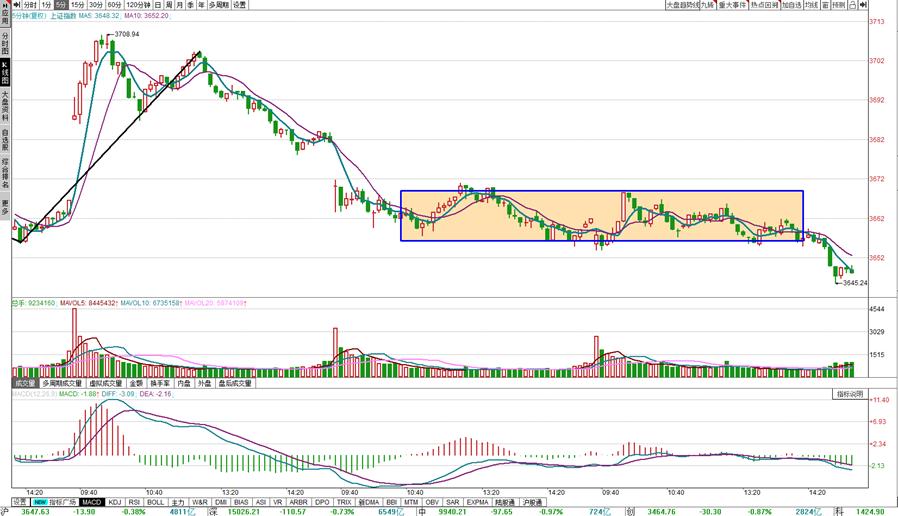The width and height of the screenshot is (898, 516).
Task: Click the arrow icon at top-left corner
Action: point(21,5)
